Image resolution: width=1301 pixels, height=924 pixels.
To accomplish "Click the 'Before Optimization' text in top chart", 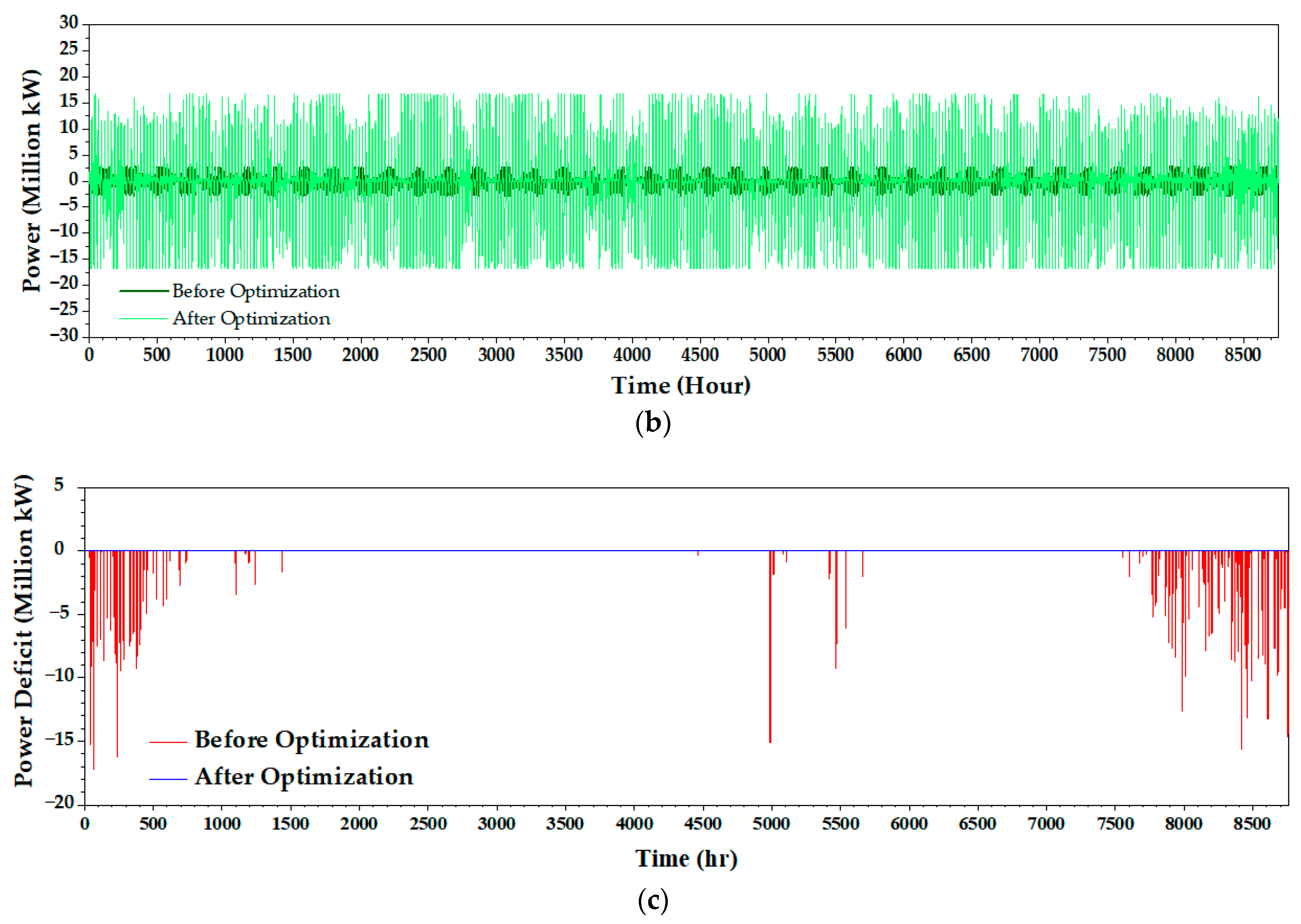I will (256, 291).
